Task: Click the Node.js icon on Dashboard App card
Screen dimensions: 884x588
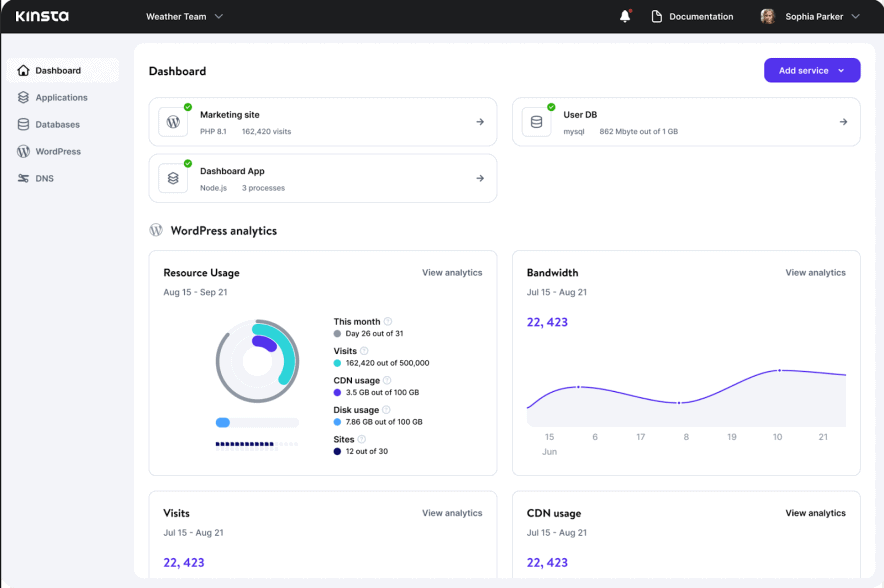Action: point(173,178)
